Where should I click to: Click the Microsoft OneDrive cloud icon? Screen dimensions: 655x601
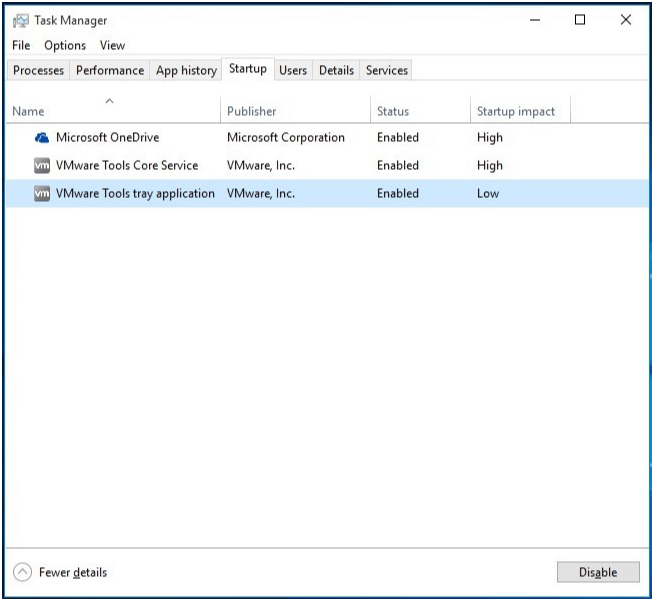(42, 137)
